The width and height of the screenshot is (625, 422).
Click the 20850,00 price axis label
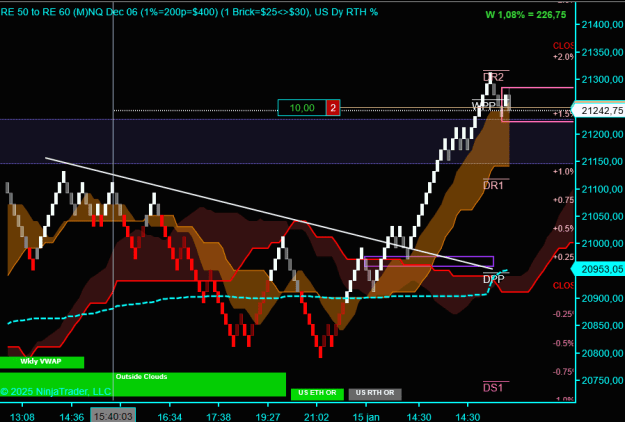coord(602,326)
